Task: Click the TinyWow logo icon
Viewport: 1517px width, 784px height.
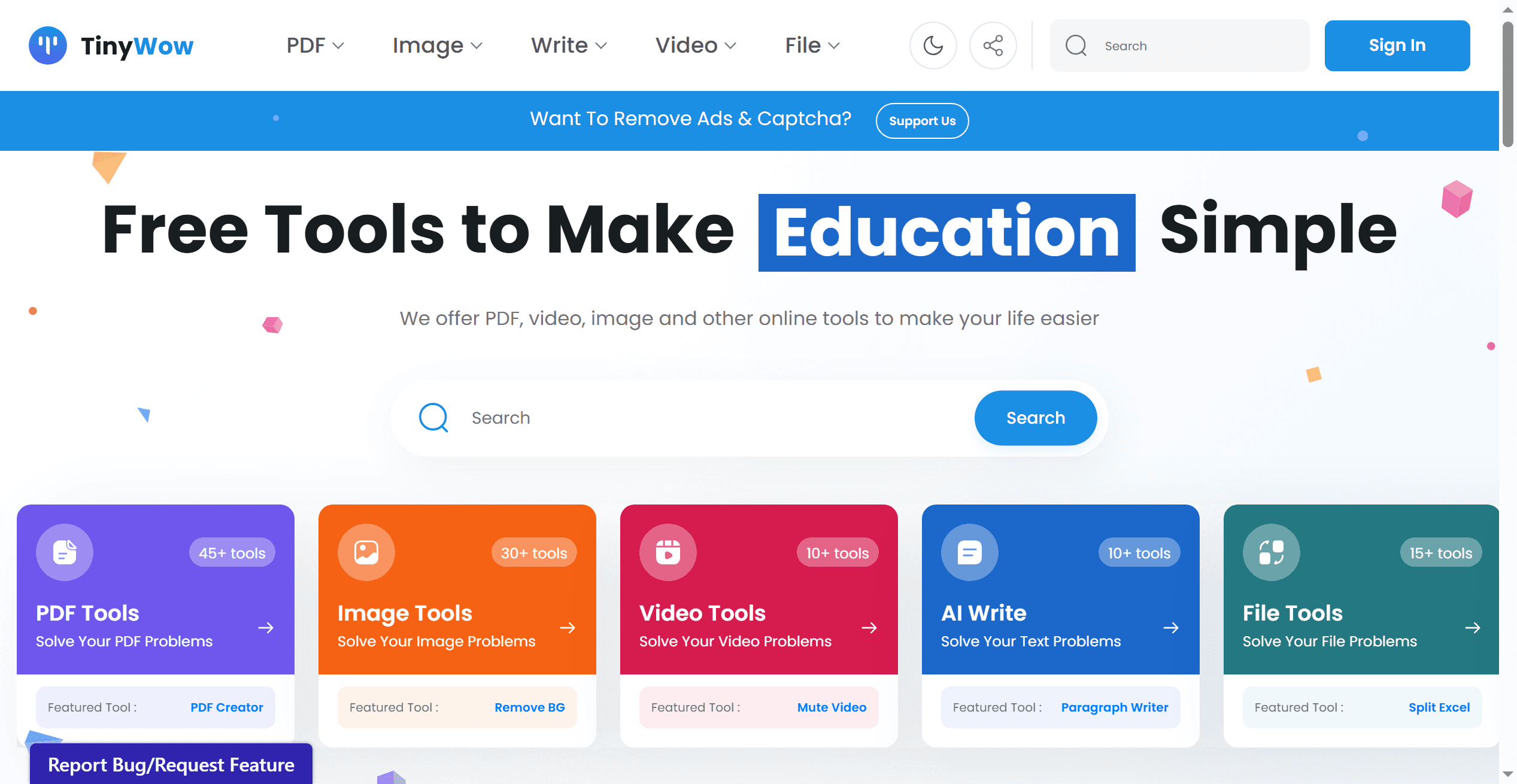Action: pyautogui.click(x=48, y=45)
